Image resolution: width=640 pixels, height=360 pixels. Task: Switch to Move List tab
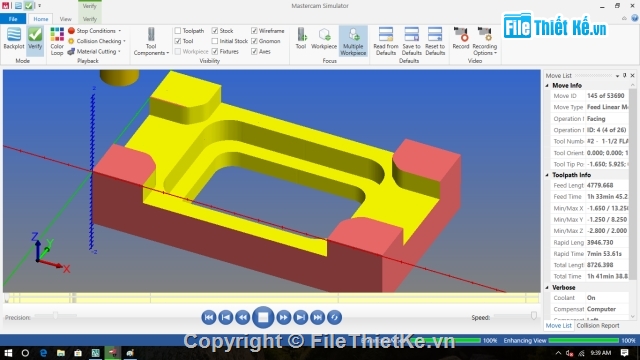point(559,325)
